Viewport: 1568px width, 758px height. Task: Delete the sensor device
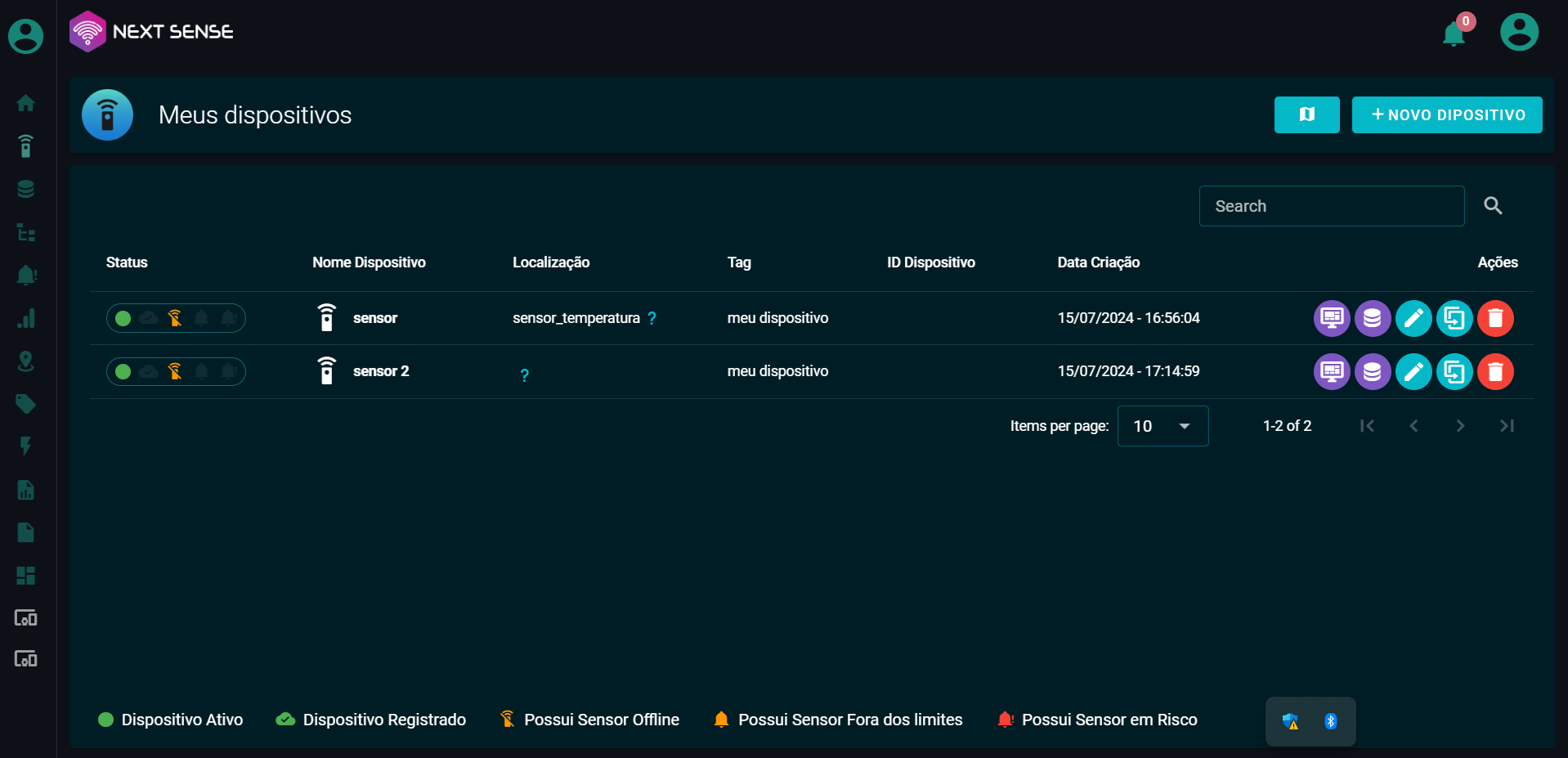1495,318
